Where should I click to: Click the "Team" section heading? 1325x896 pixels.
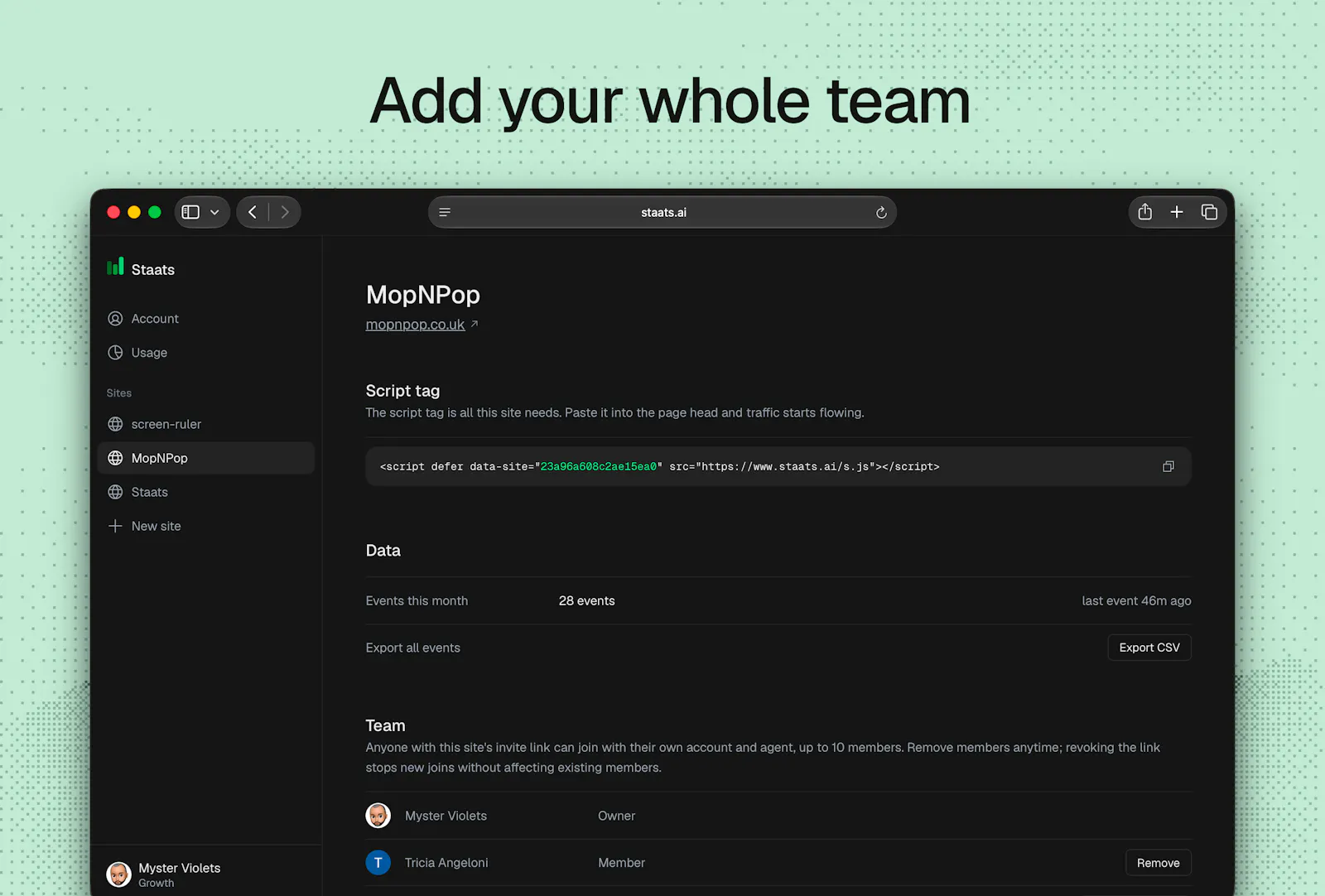(386, 725)
